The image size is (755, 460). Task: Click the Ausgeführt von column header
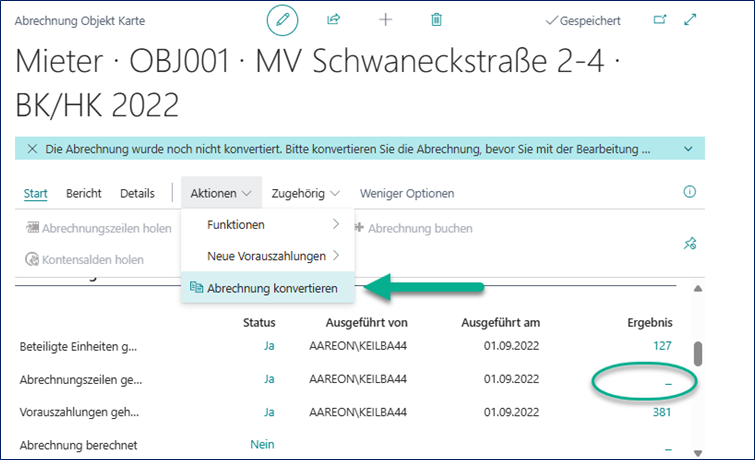tap(366, 322)
